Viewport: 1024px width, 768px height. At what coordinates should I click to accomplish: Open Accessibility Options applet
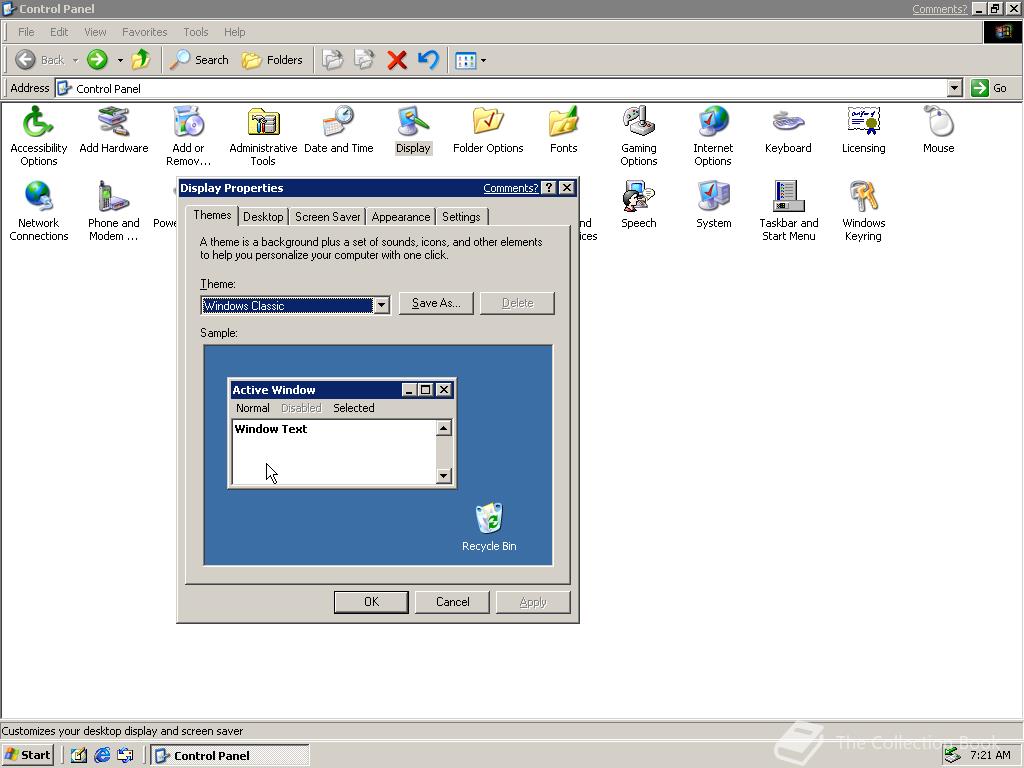point(39,136)
